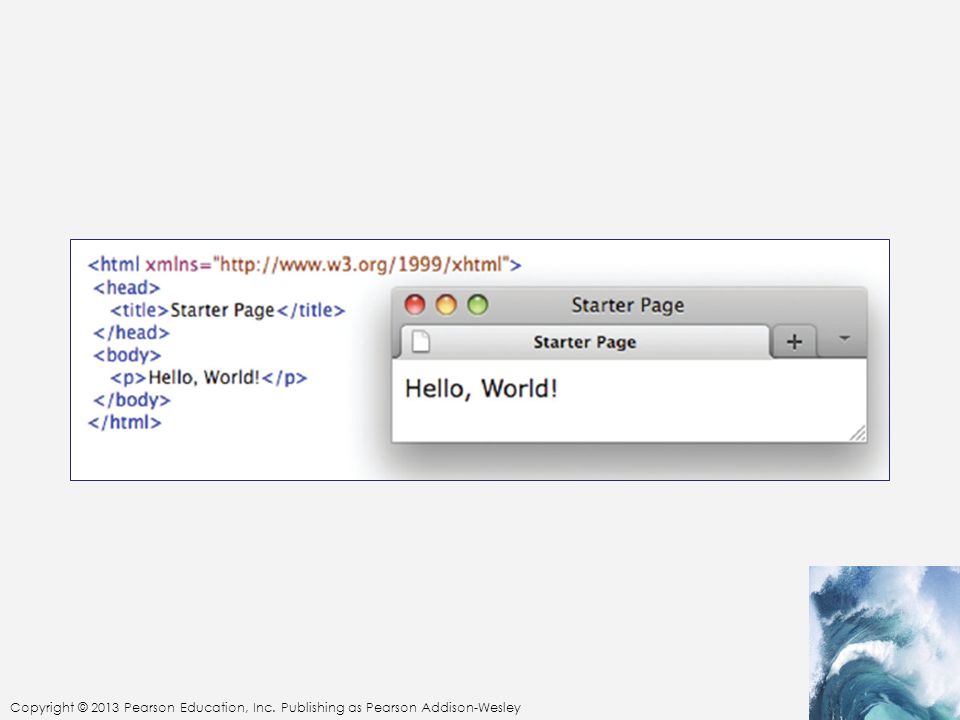Screen dimensions: 960x720
Task: Click the closing head tag in code
Action: tap(131, 332)
